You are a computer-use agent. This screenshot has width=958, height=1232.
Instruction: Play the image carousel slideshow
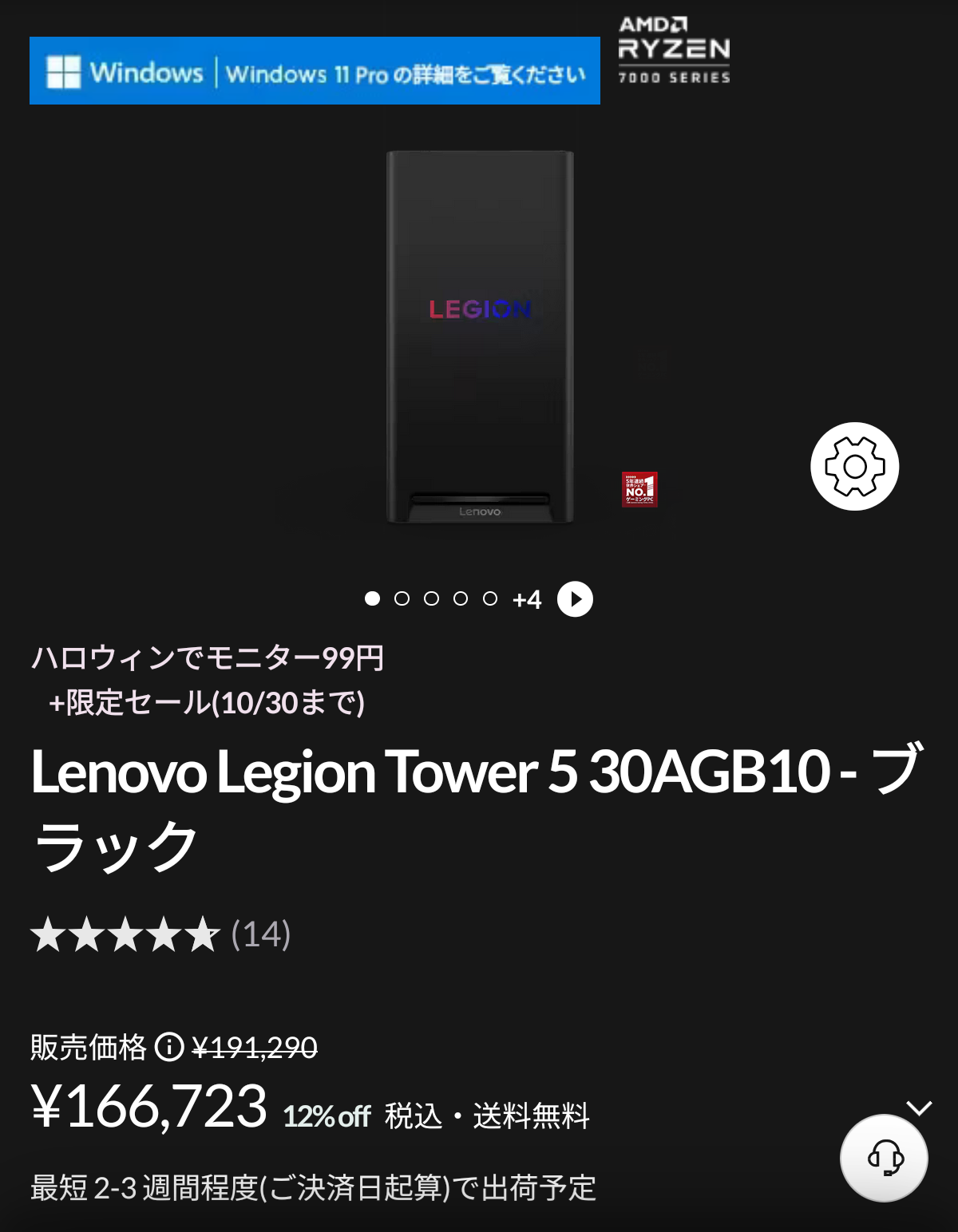(x=575, y=599)
